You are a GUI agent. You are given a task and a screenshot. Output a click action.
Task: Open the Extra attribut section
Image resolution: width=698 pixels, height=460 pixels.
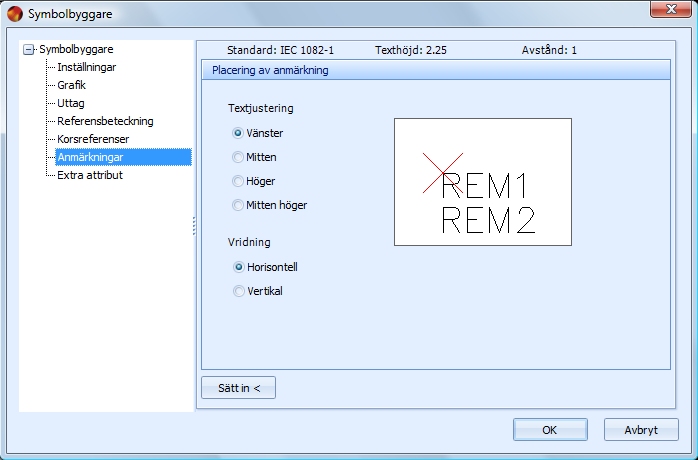coord(90,175)
